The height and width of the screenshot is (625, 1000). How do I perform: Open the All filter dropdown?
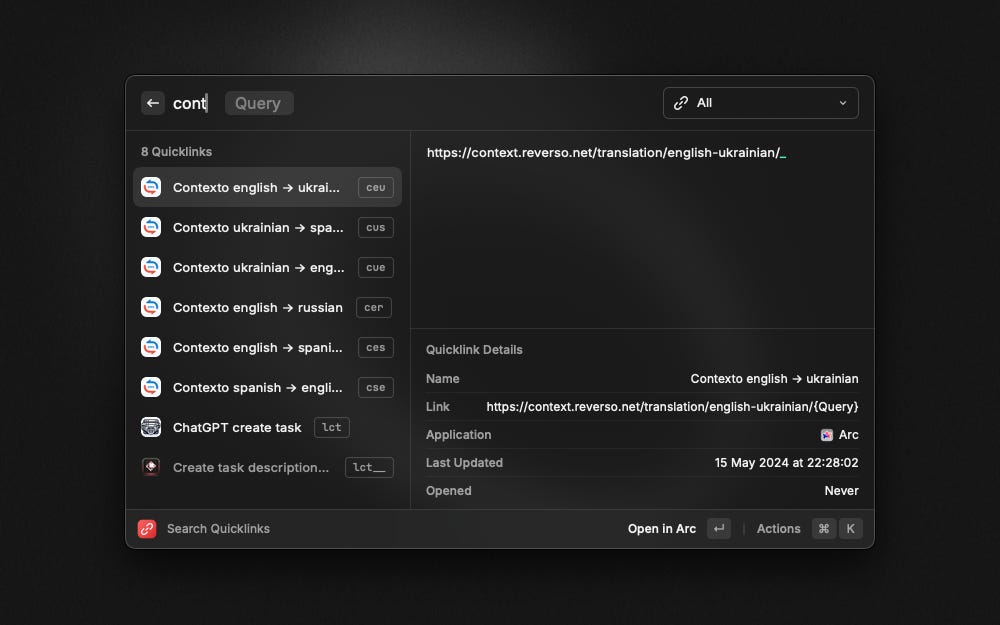(760, 103)
